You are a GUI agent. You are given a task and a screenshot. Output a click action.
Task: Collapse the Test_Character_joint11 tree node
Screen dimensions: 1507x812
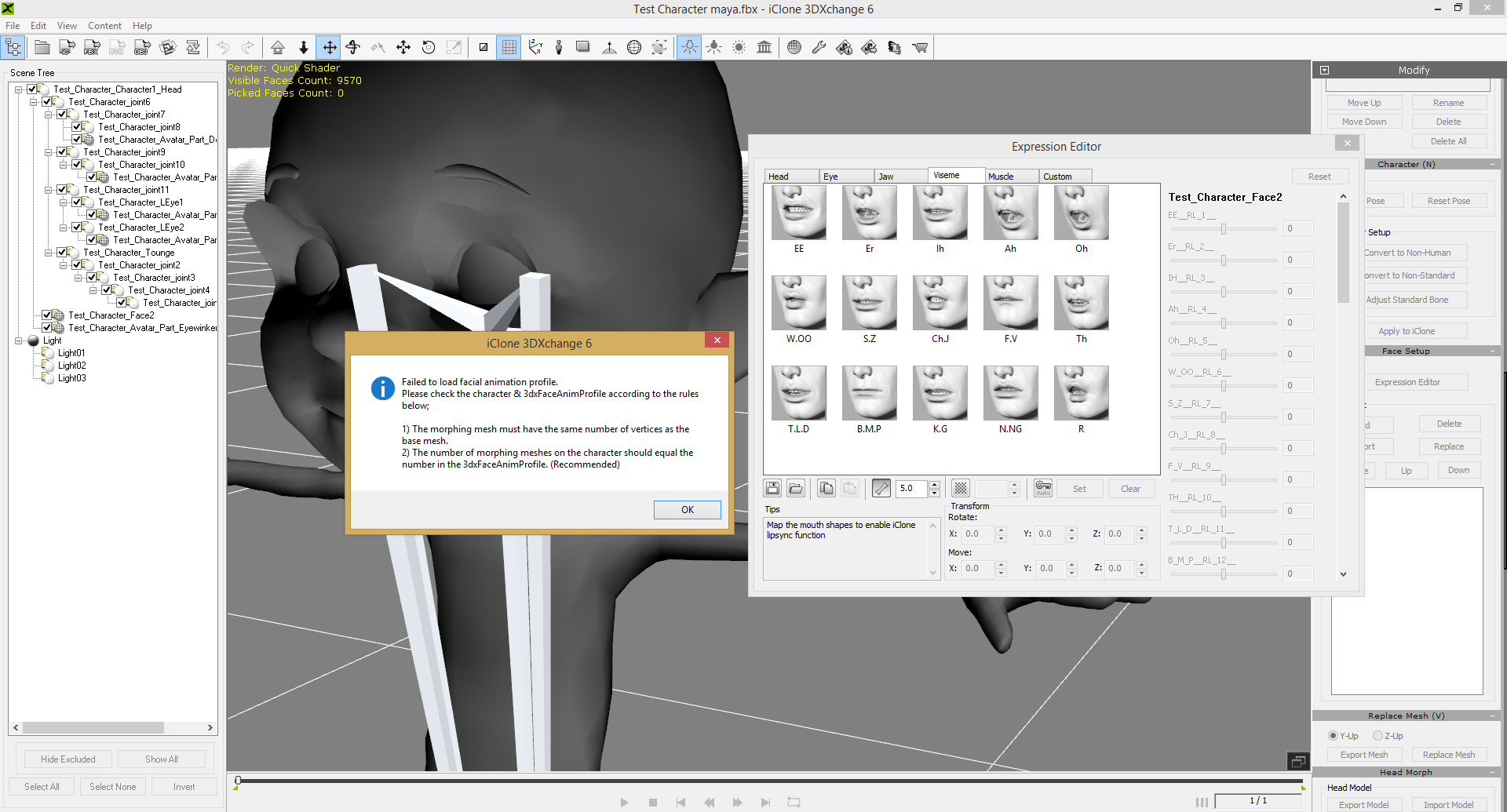coord(48,190)
